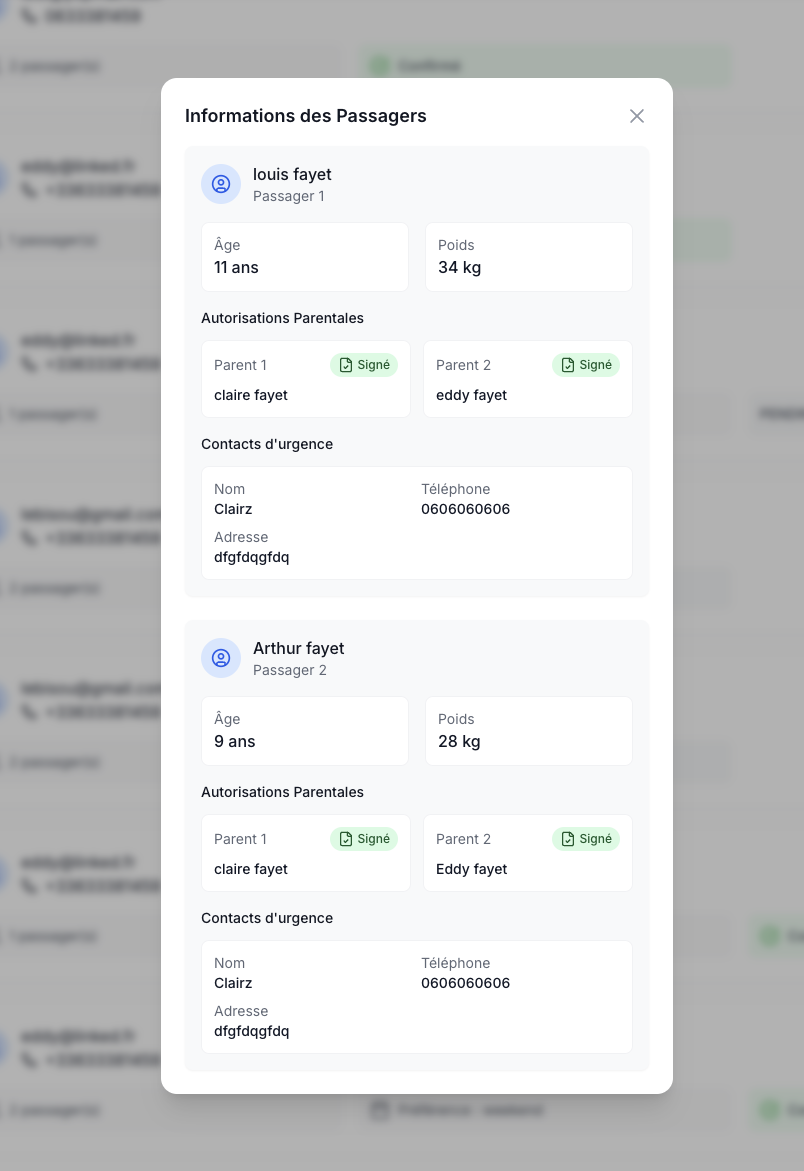Toggle the Signé status for eddy fayet

click(586, 365)
